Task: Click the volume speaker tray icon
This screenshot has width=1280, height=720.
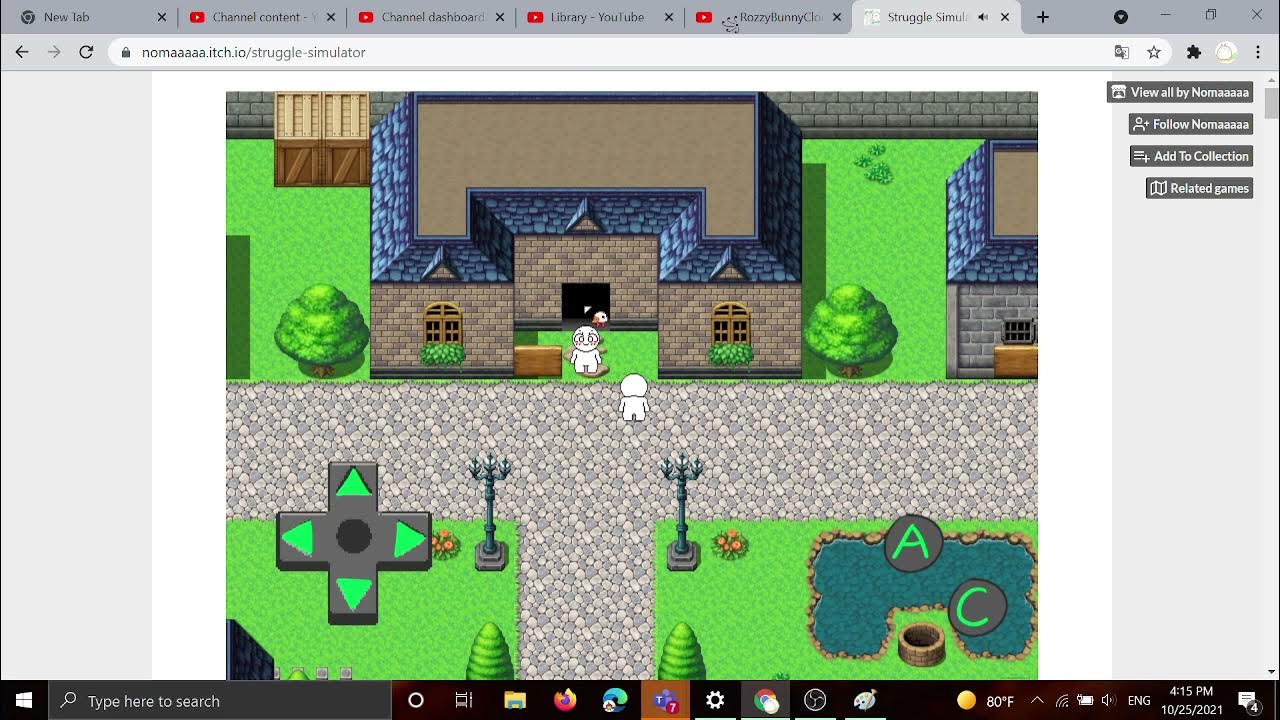Action: click(x=1108, y=700)
